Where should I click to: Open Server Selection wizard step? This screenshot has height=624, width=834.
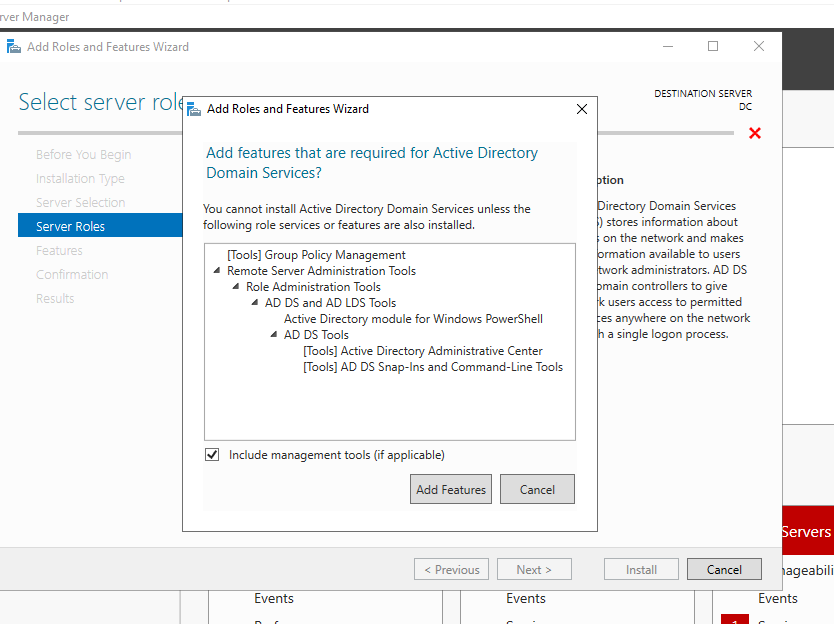pyautogui.click(x=80, y=202)
